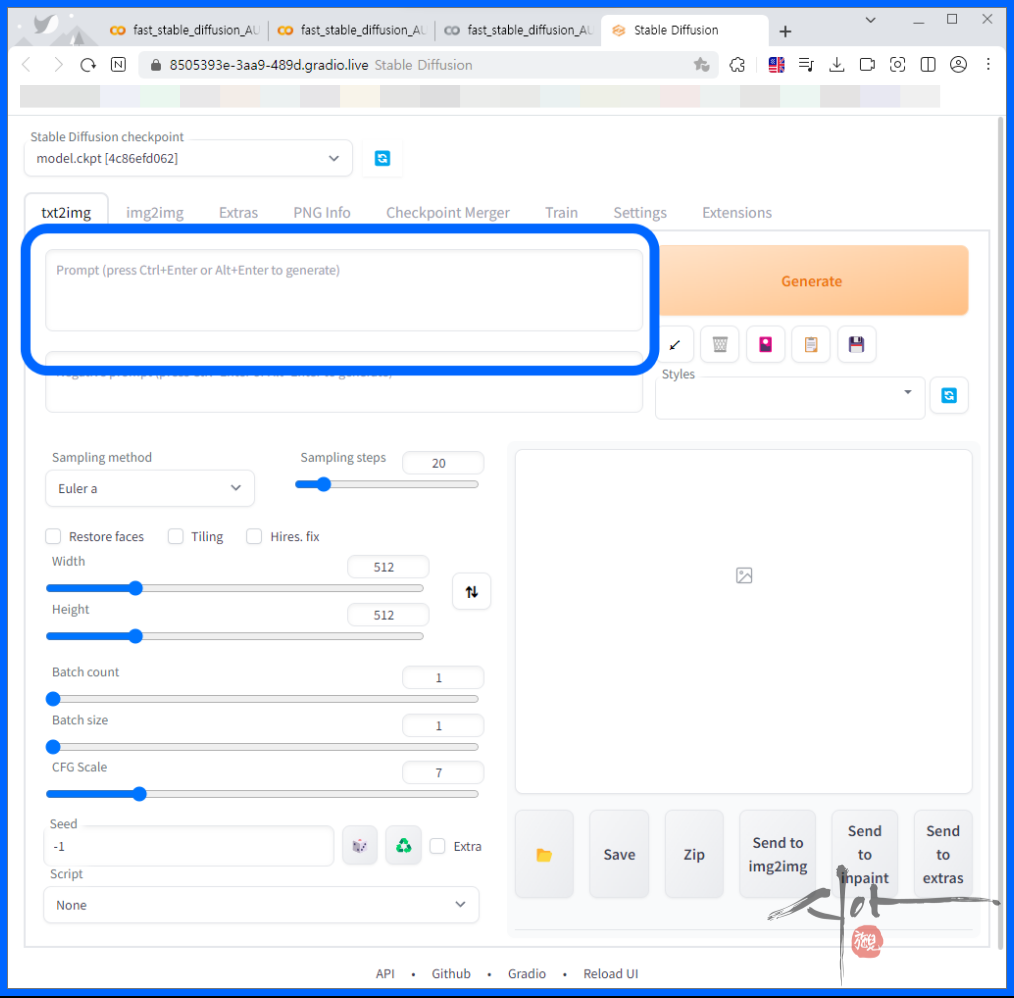Open the Script dropdown
The image size is (1014, 998).
[x=261, y=905]
